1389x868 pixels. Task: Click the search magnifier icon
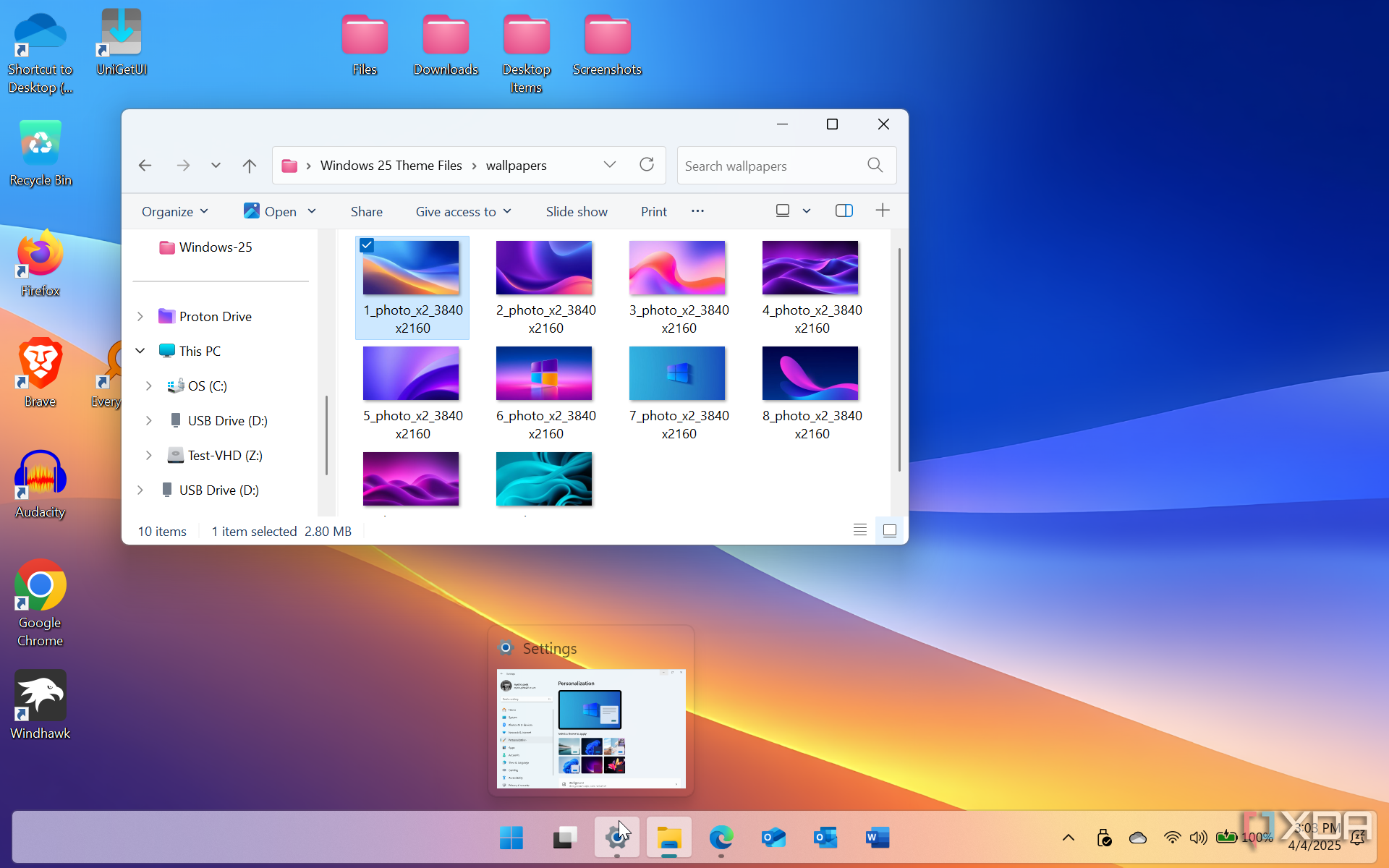pos(875,166)
